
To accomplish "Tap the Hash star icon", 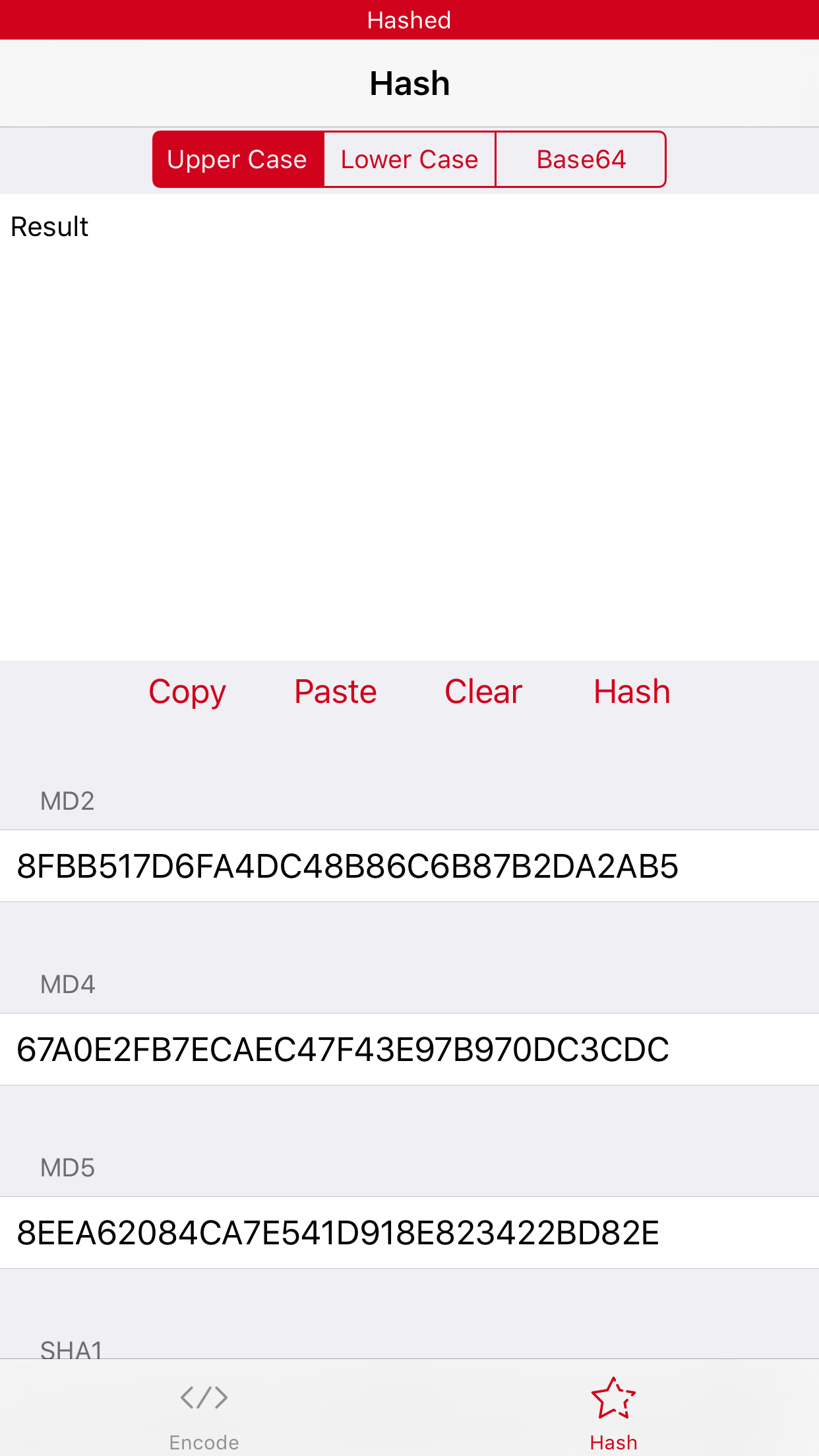I will (x=613, y=1395).
